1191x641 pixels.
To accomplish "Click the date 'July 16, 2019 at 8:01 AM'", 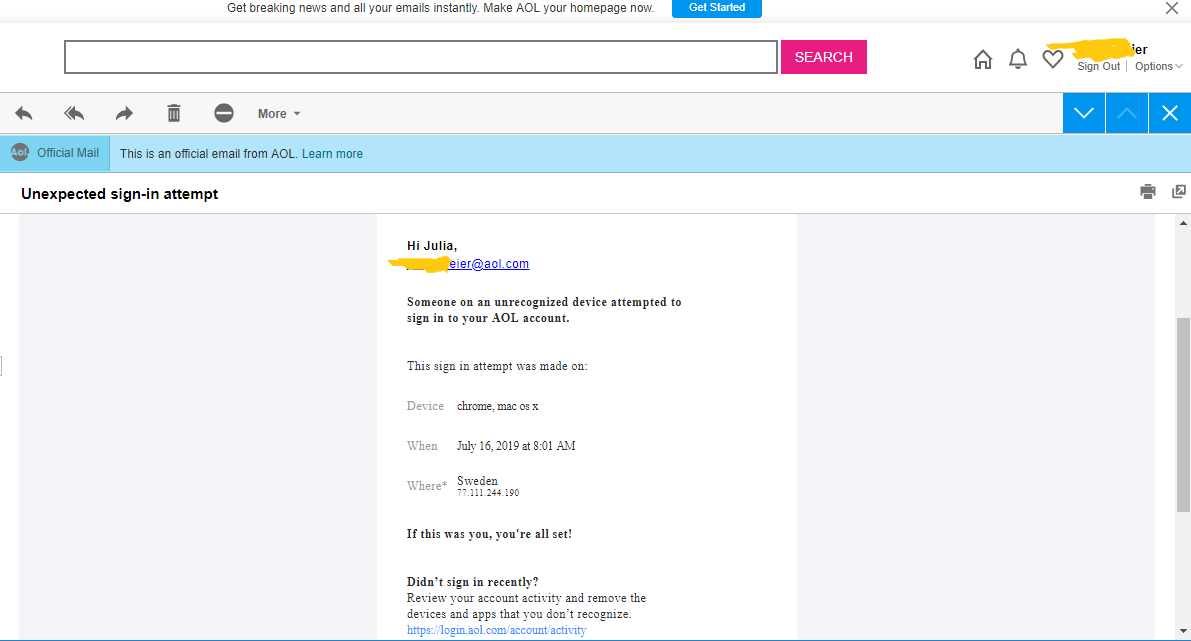I will tap(516, 446).
